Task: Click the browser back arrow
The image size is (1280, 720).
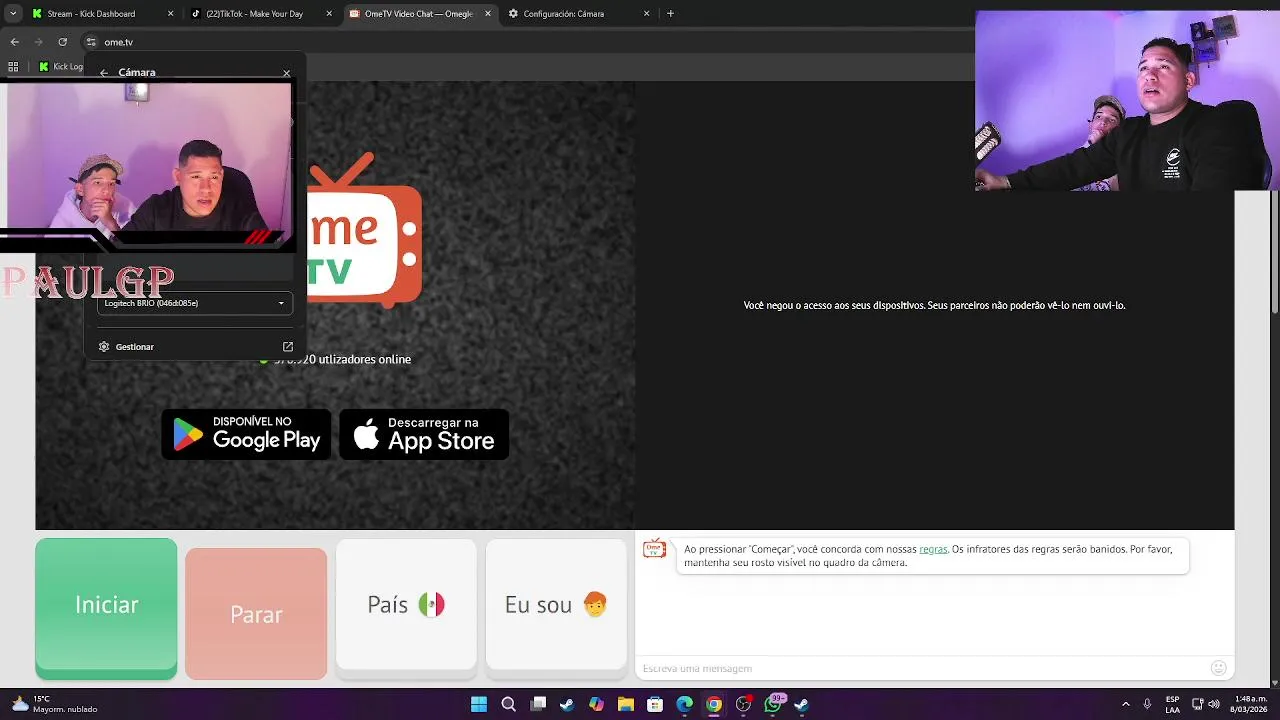Action: click(14, 42)
